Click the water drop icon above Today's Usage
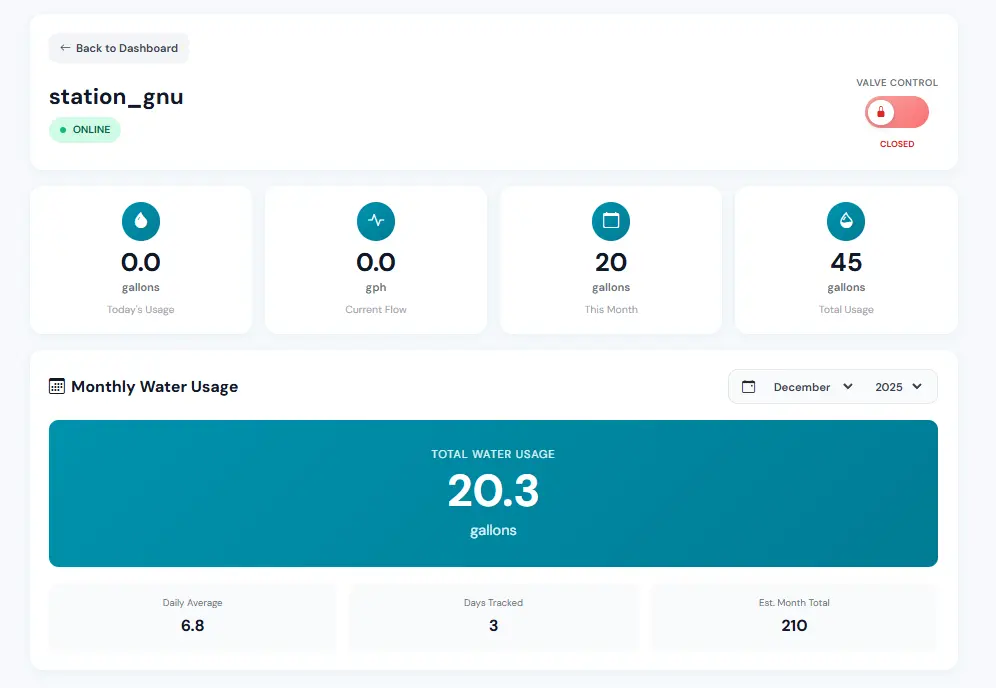This screenshot has width=996, height=688. click(x=140, y=221)
